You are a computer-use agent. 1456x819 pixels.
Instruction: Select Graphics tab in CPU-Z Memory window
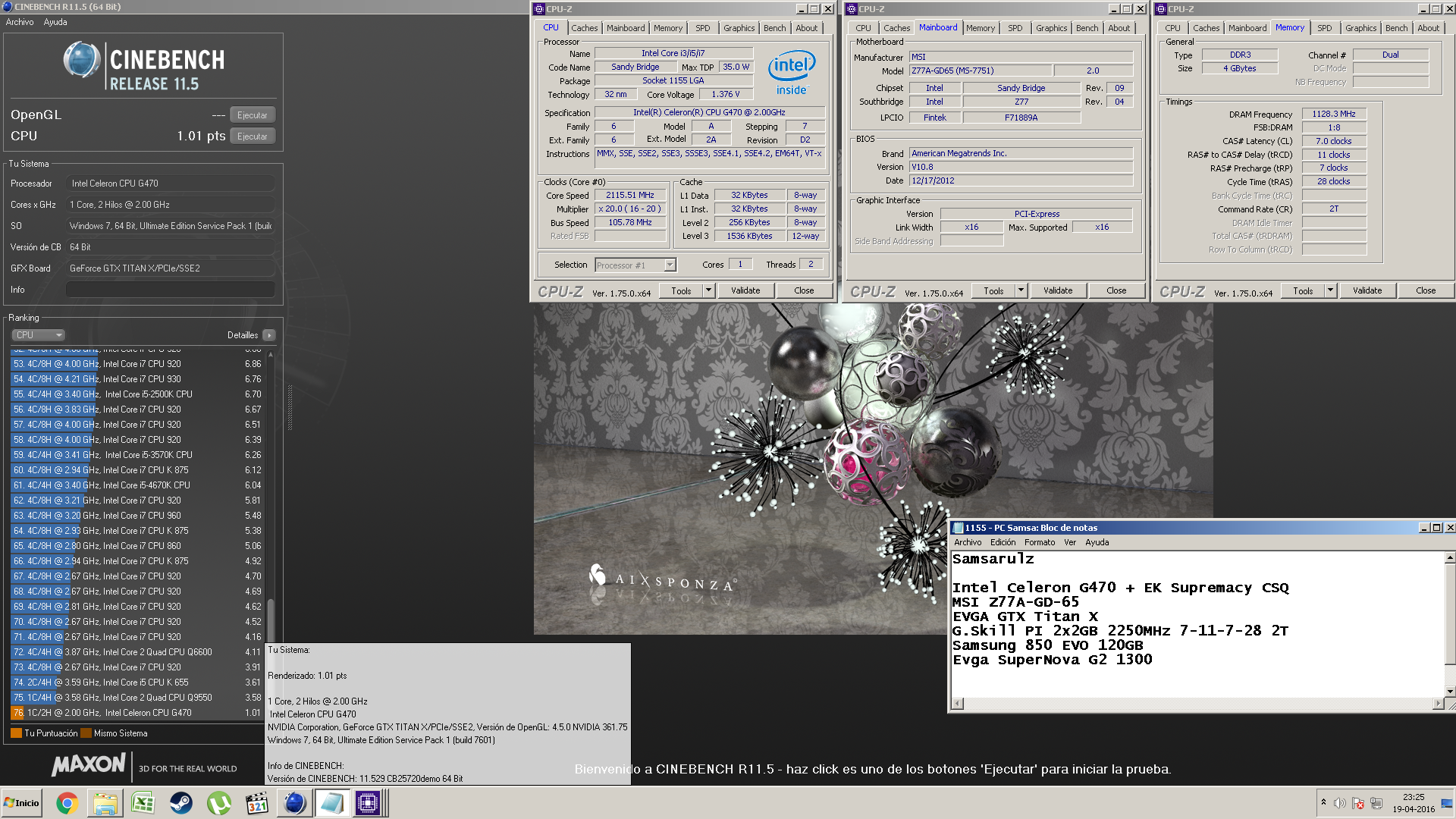click(1360, 28)
